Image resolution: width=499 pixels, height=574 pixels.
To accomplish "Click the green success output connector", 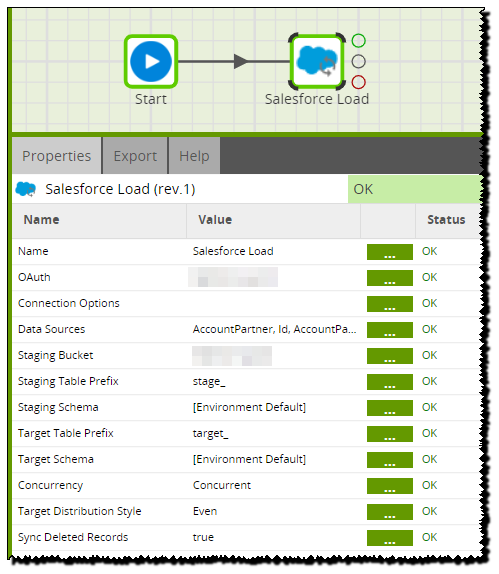I will pyautogui.click(x=358, y=41).
